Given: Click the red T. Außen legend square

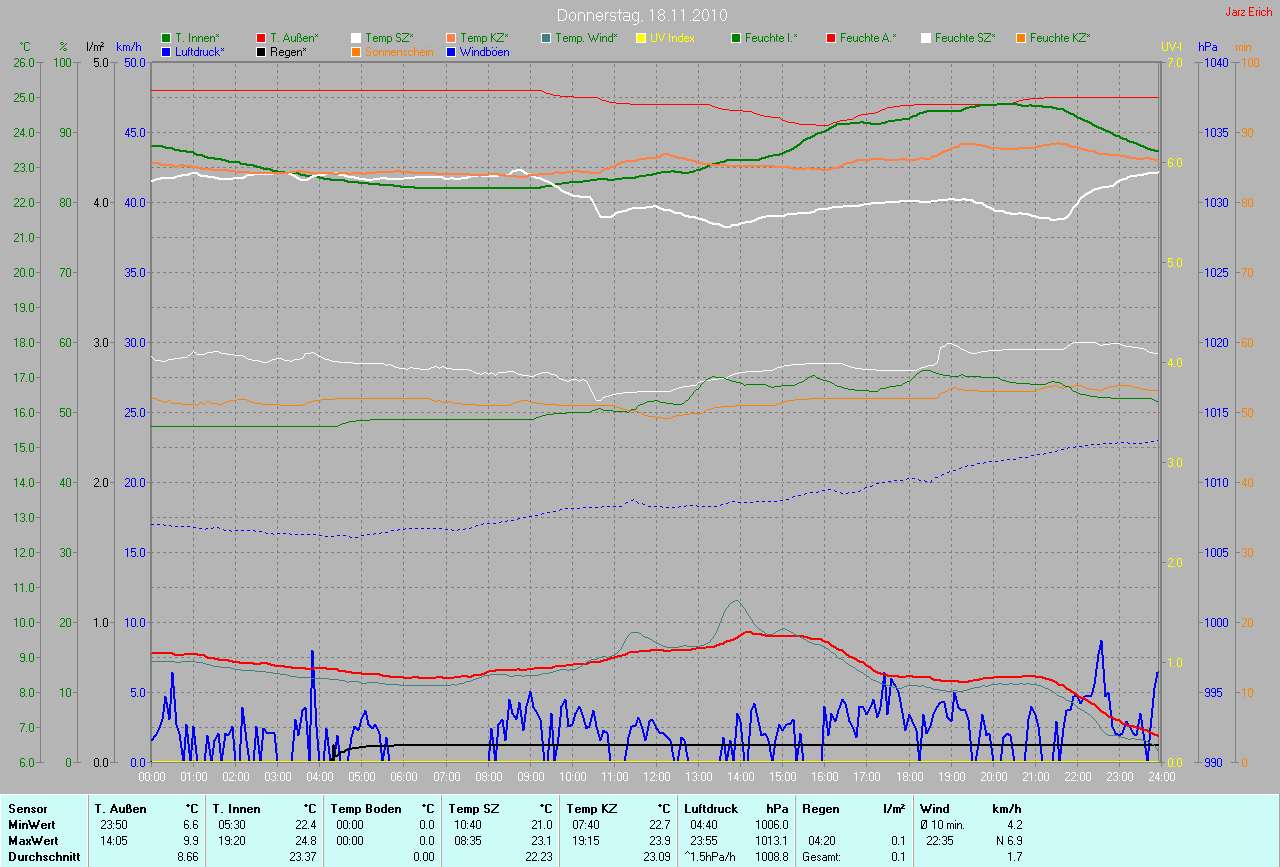Looking at the screenshot, I should (261, 38).
